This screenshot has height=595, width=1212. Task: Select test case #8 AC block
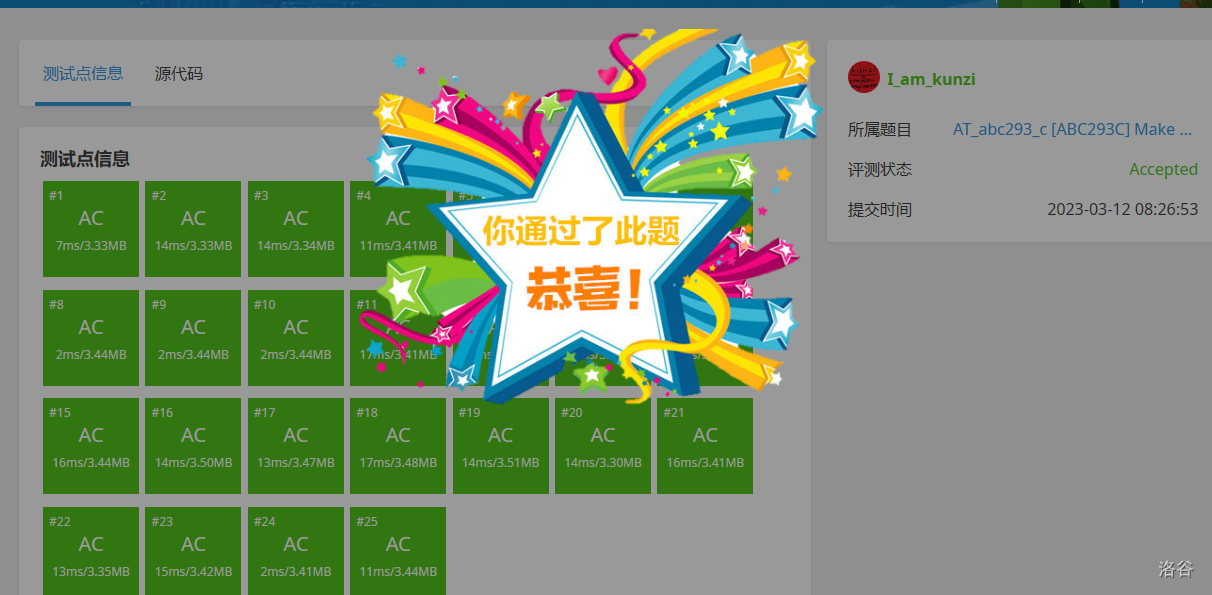pos(91,338)
